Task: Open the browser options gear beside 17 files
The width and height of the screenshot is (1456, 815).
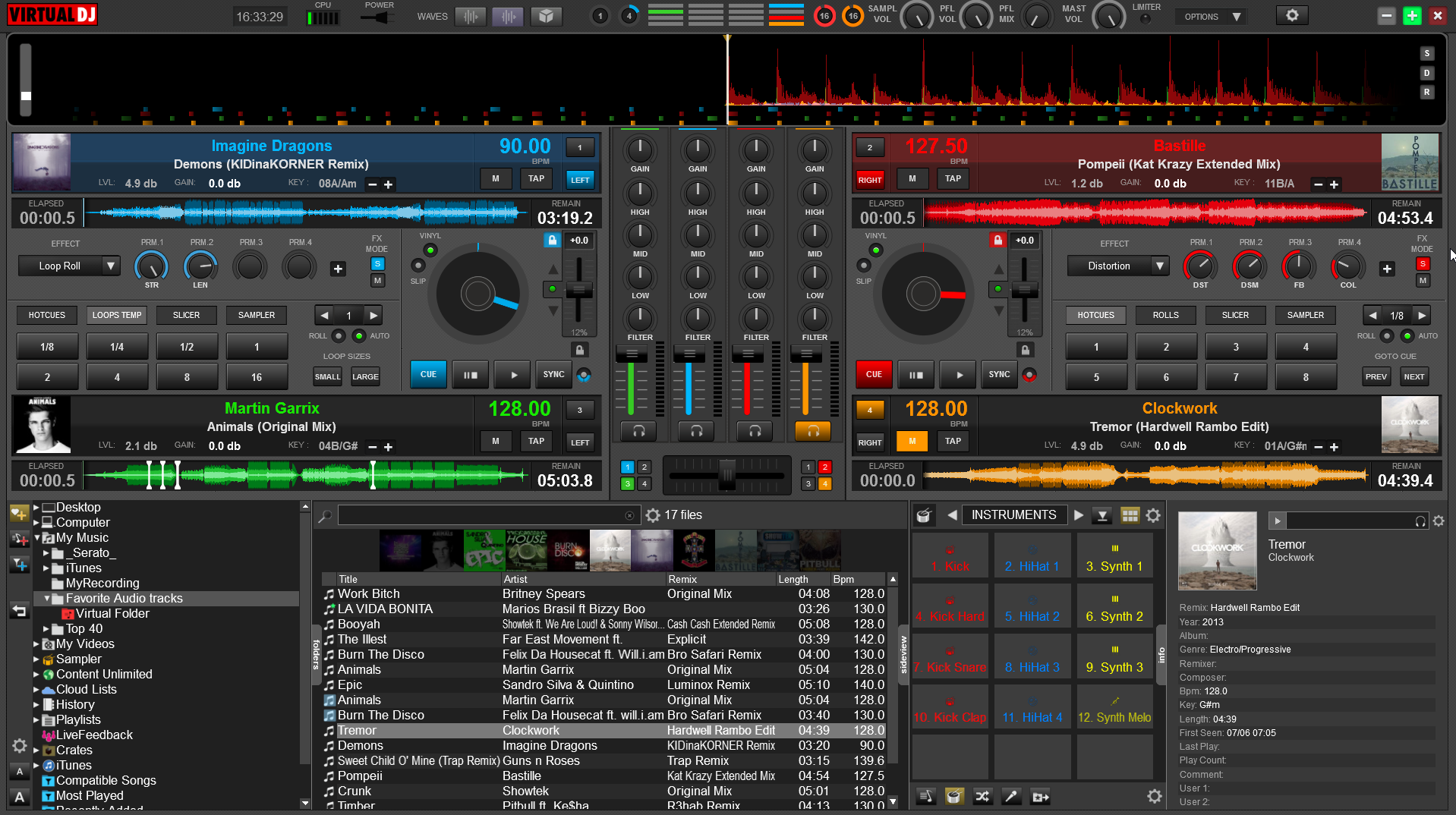Action: (x=653, y=515)
